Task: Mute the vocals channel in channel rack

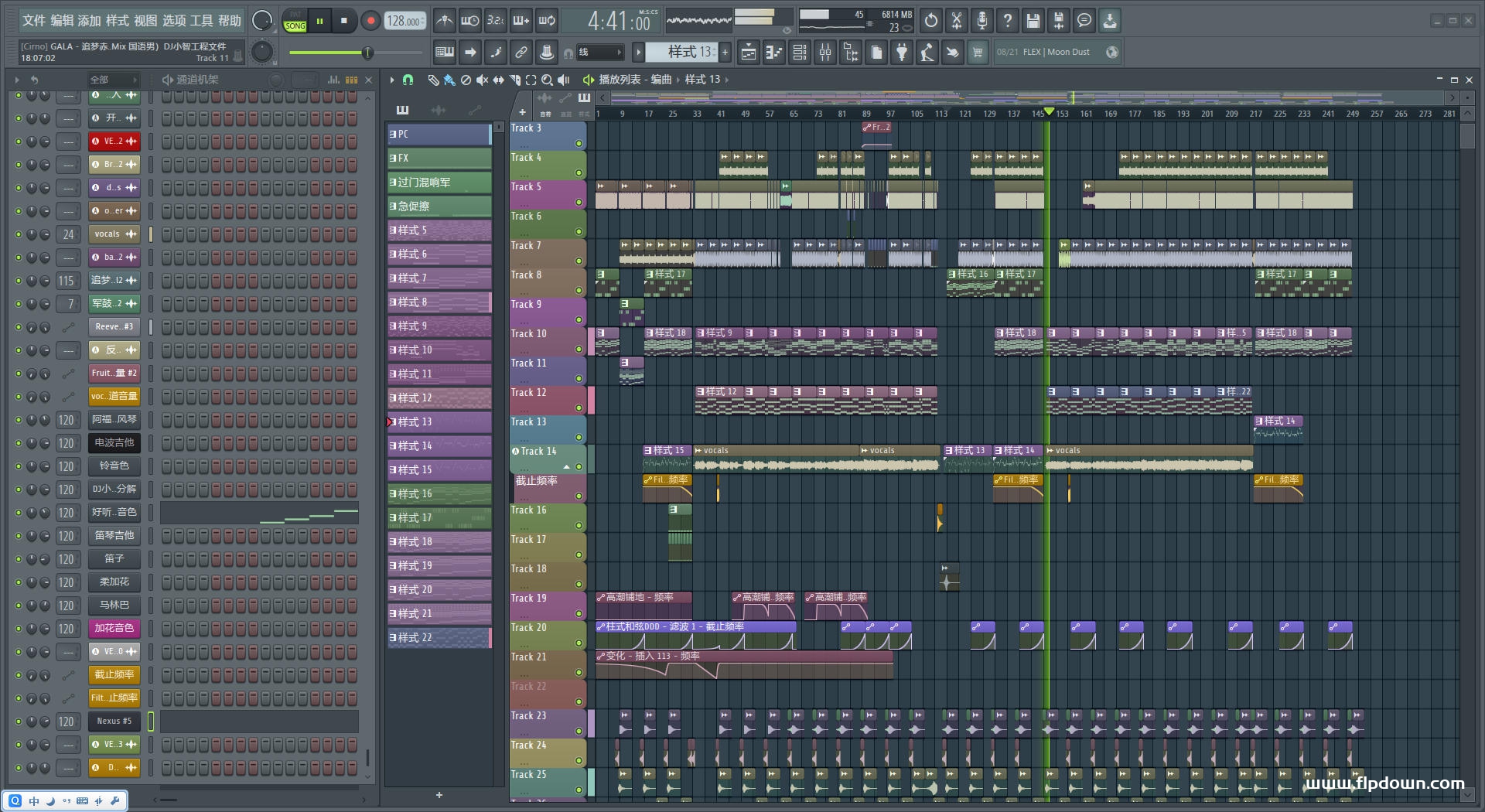Action: point(18,234)
